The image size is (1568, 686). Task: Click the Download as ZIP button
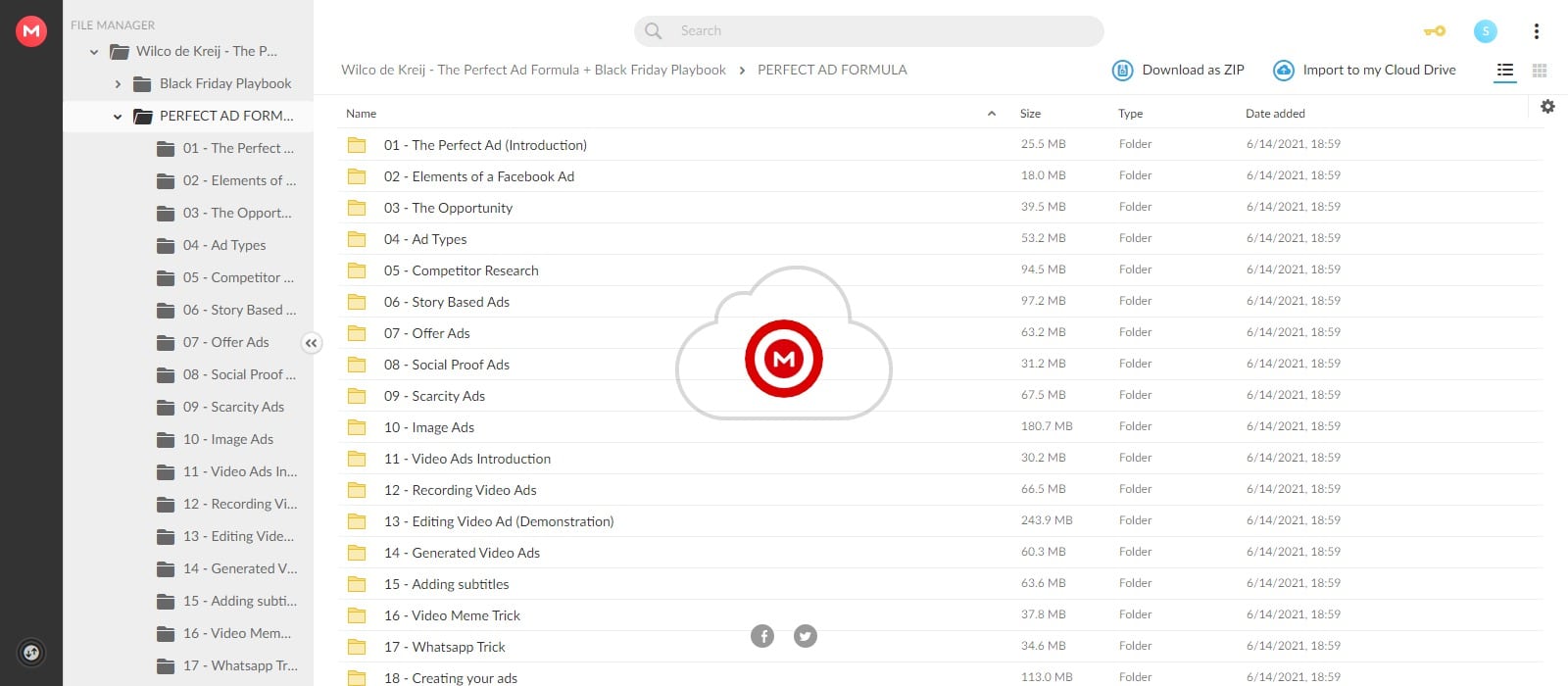click(x=1178, y=71)
